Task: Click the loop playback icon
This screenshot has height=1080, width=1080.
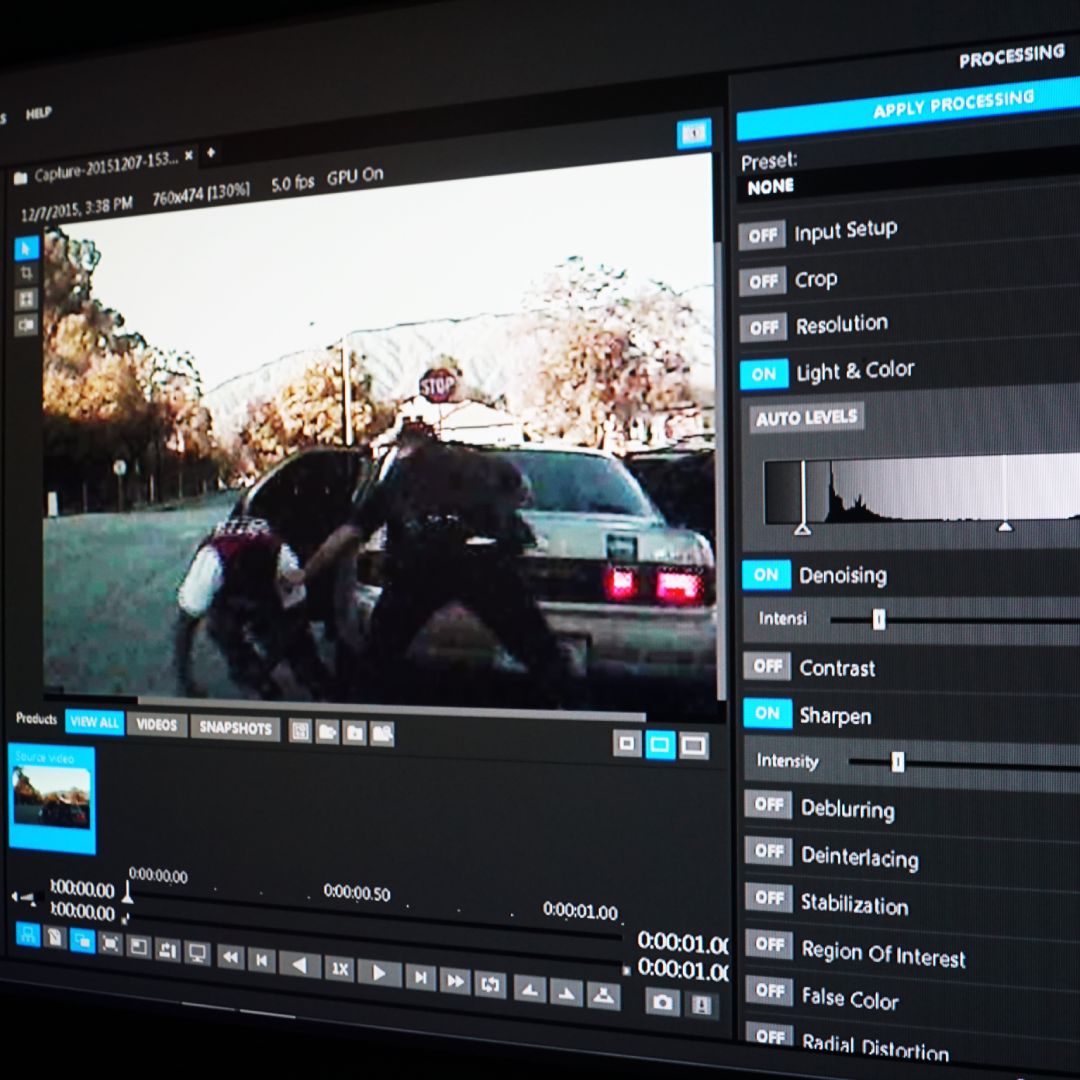Action: 492,984
